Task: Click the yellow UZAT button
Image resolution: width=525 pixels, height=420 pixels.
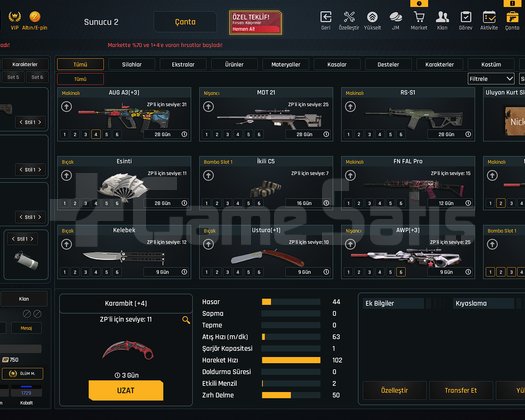Action: click(126, 391)
